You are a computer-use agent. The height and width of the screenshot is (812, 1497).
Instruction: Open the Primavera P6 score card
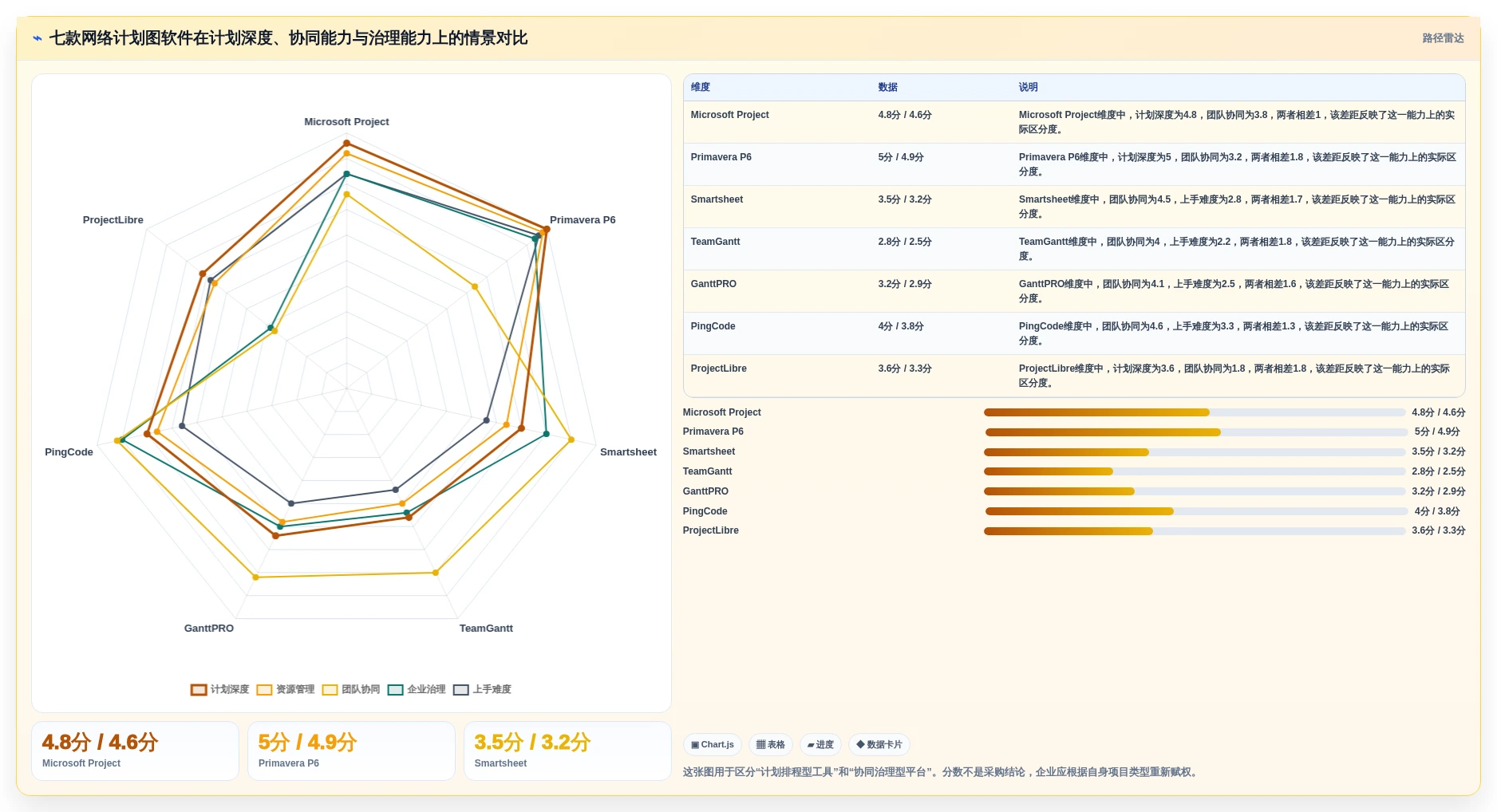point(351,751)
